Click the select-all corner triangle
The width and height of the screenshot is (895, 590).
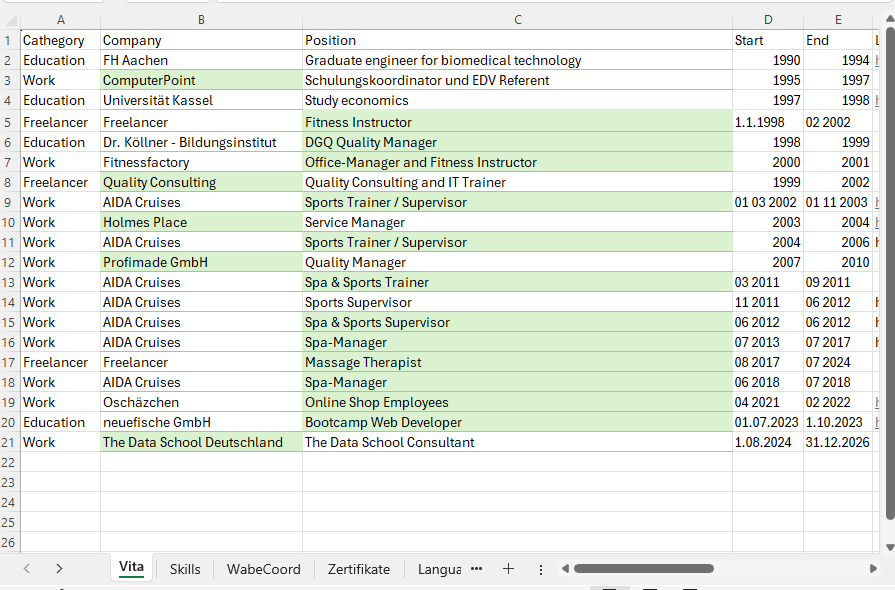pos(11,20)
